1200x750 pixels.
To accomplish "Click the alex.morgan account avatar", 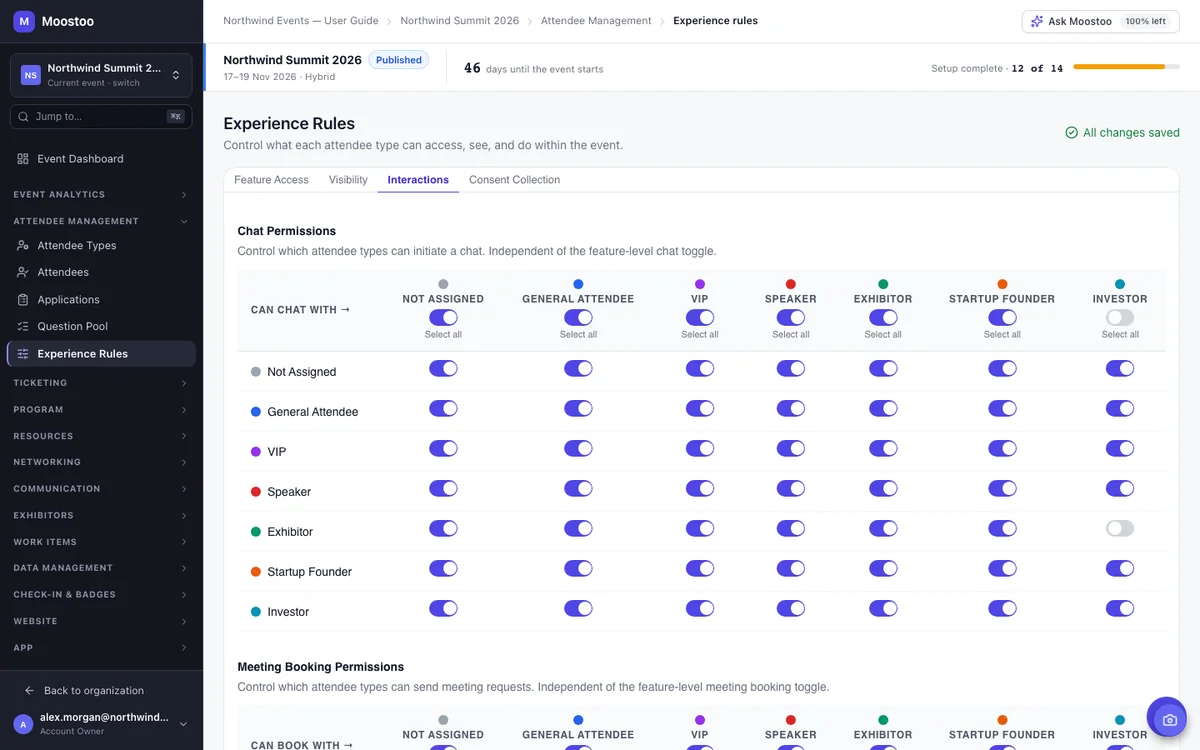I will click(23, 723).
